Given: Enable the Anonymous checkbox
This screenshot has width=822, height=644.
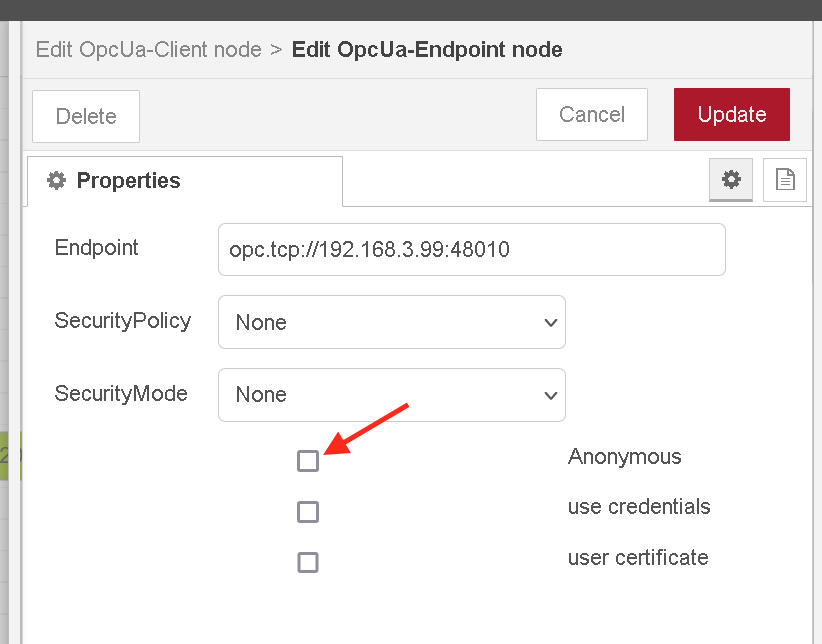Looking at the screenshot, I should 308,461.
